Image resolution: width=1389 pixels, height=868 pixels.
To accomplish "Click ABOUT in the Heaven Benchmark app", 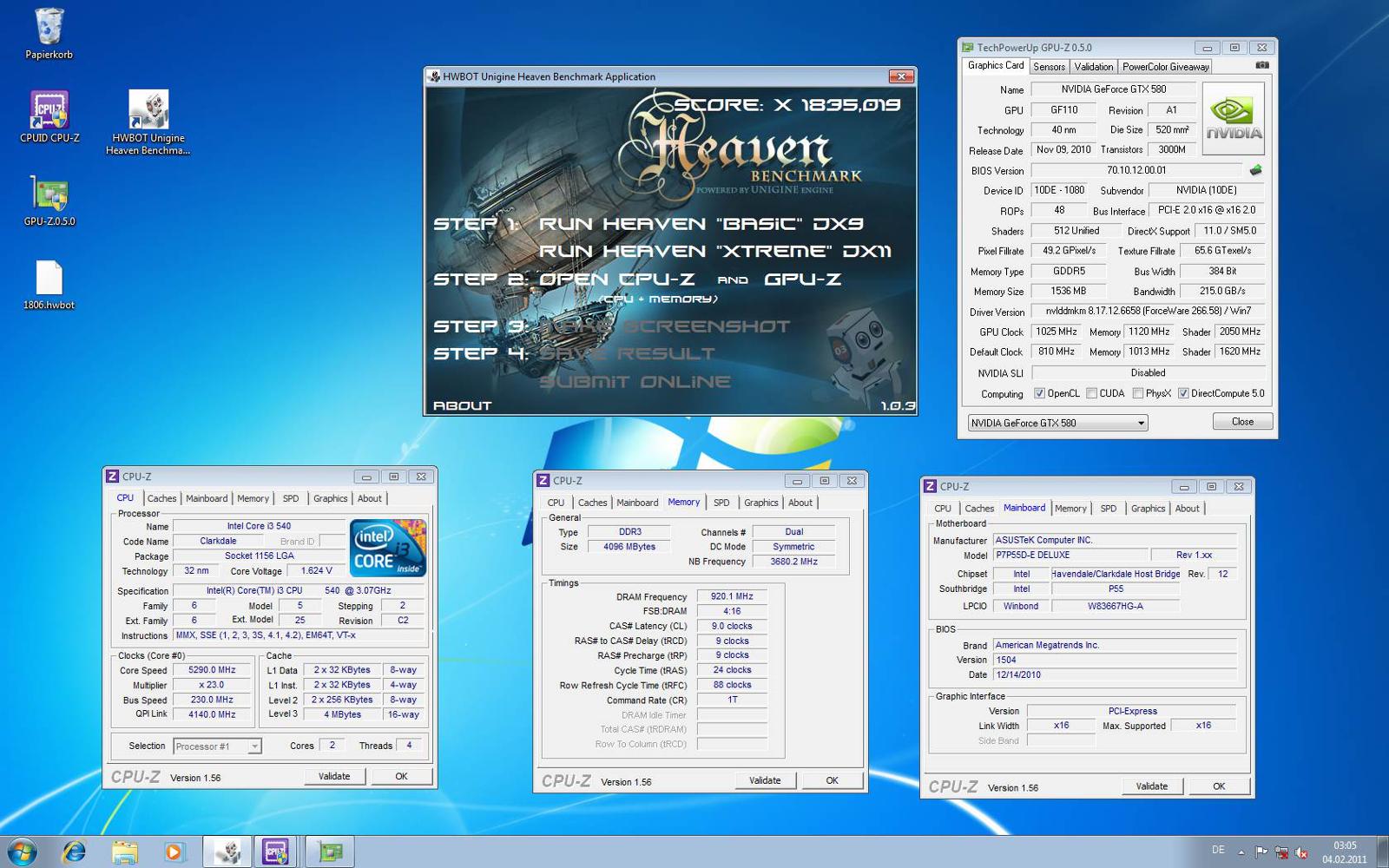I will click(x=462, y=405).
